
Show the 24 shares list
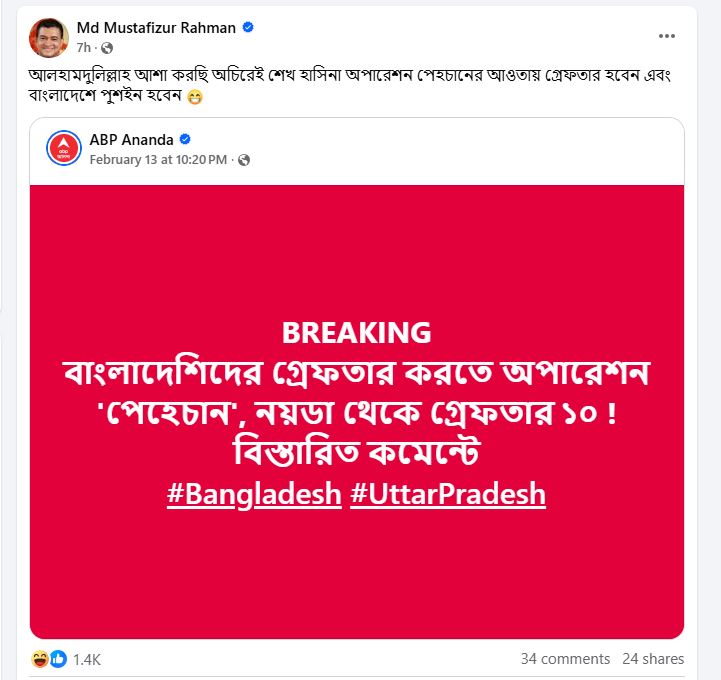tap(653, 659)
